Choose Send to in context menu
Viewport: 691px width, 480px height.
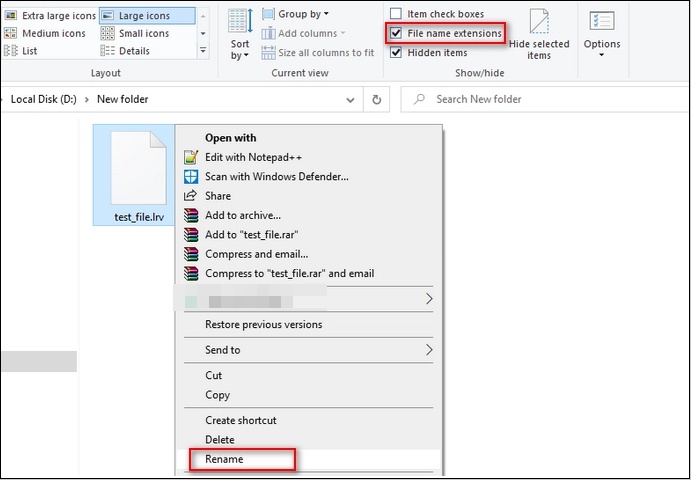(x=308, y=350)
